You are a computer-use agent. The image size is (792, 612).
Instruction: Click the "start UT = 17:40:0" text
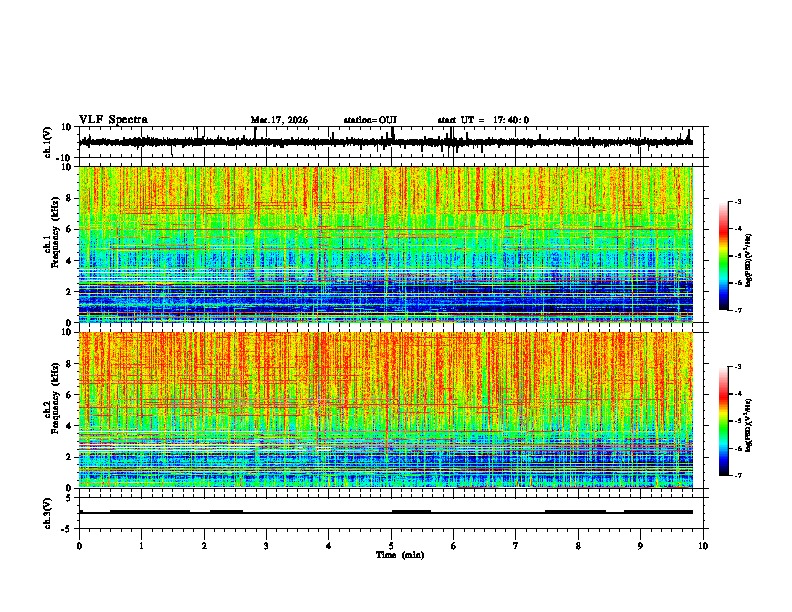click(483, 120)
